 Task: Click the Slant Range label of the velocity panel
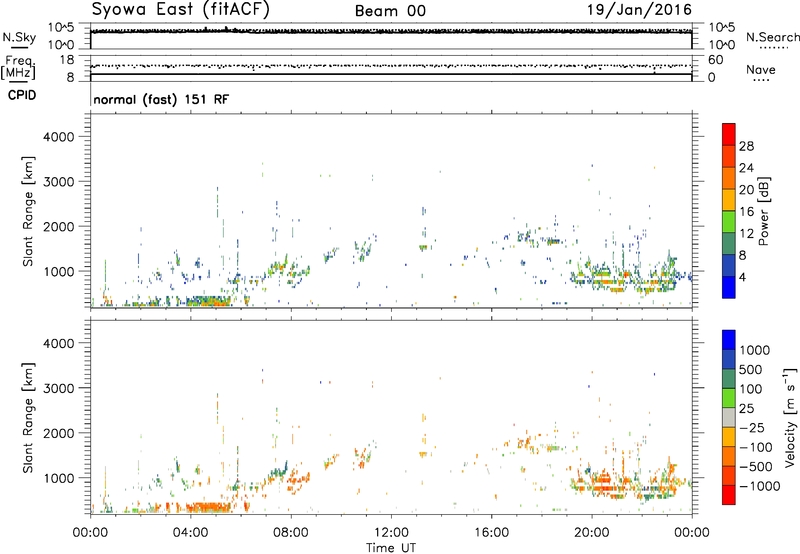tap(28, 418)
